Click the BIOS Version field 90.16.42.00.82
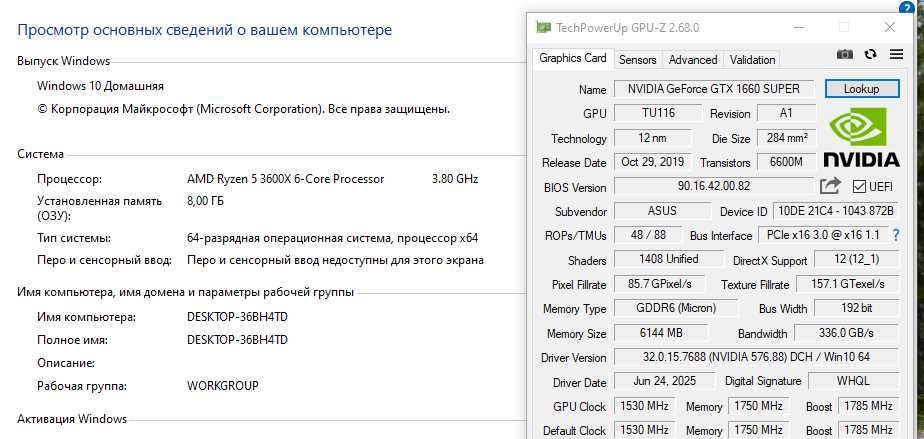The image size is (924, 439). [x=714, y=186]
